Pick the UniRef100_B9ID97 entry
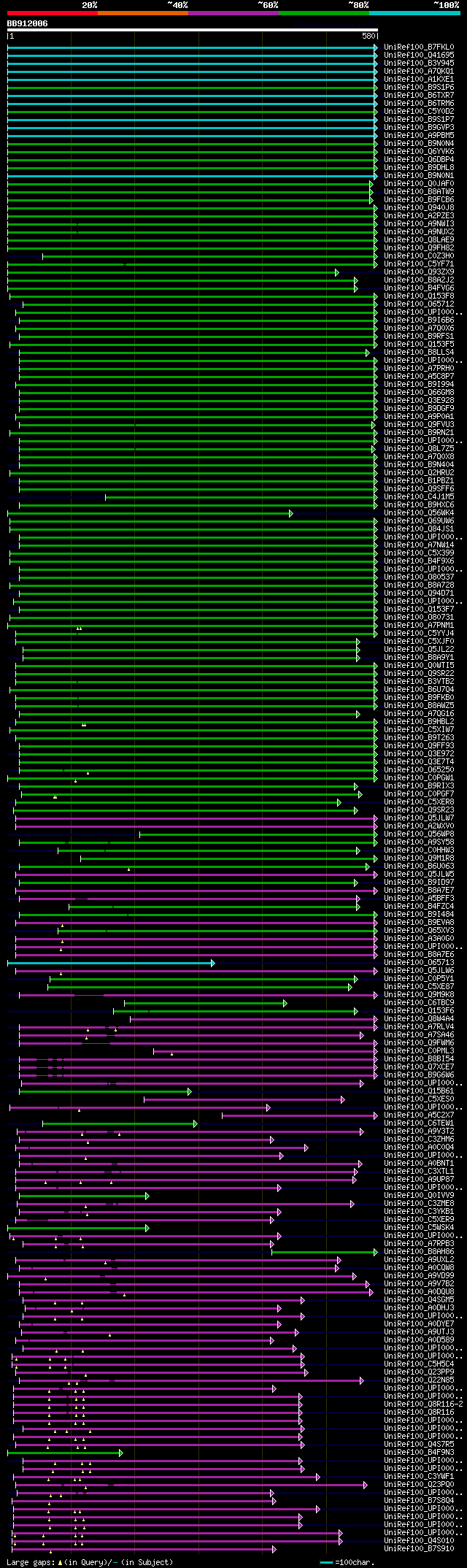 pos(419,883)
